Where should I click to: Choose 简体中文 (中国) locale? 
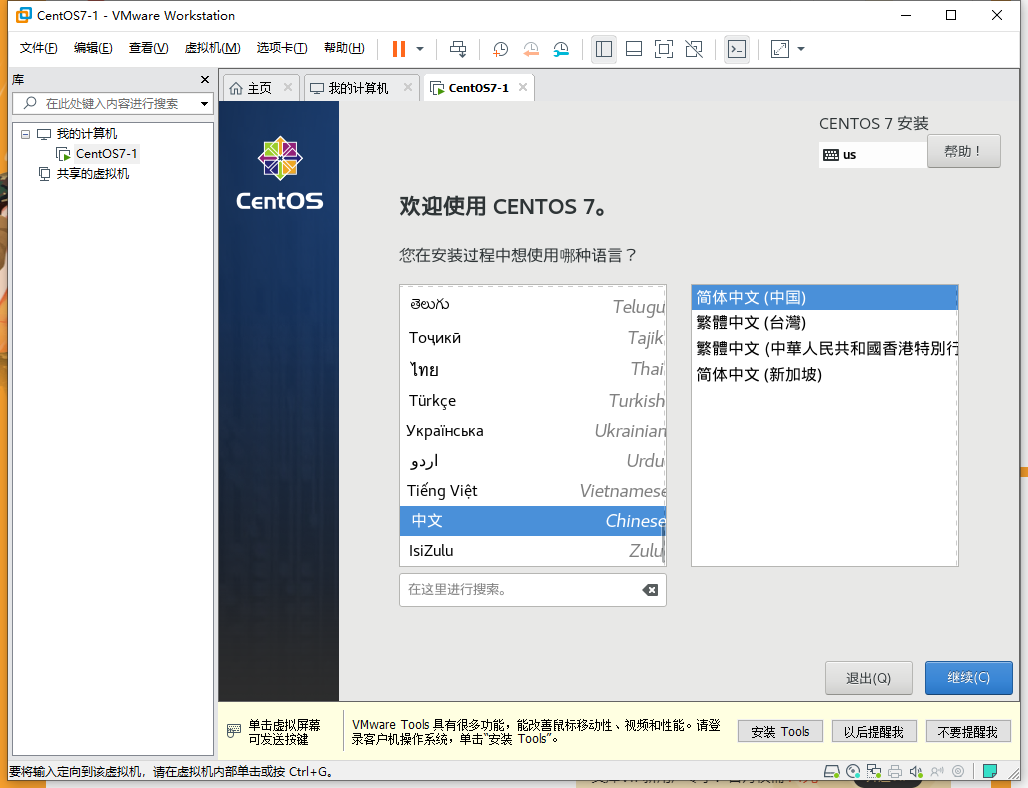825,298
